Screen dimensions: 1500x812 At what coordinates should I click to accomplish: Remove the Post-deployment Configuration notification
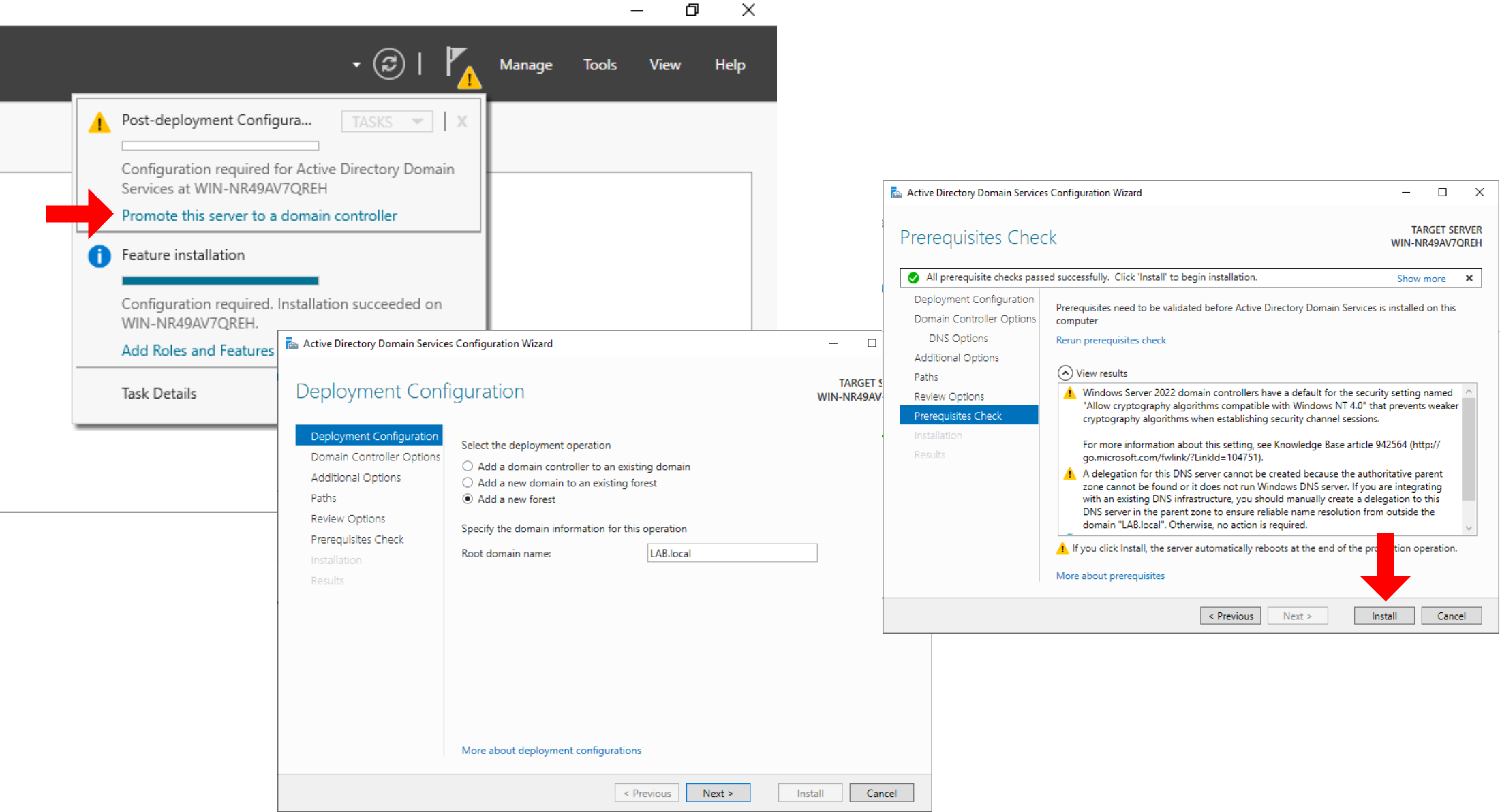point(462,122)
